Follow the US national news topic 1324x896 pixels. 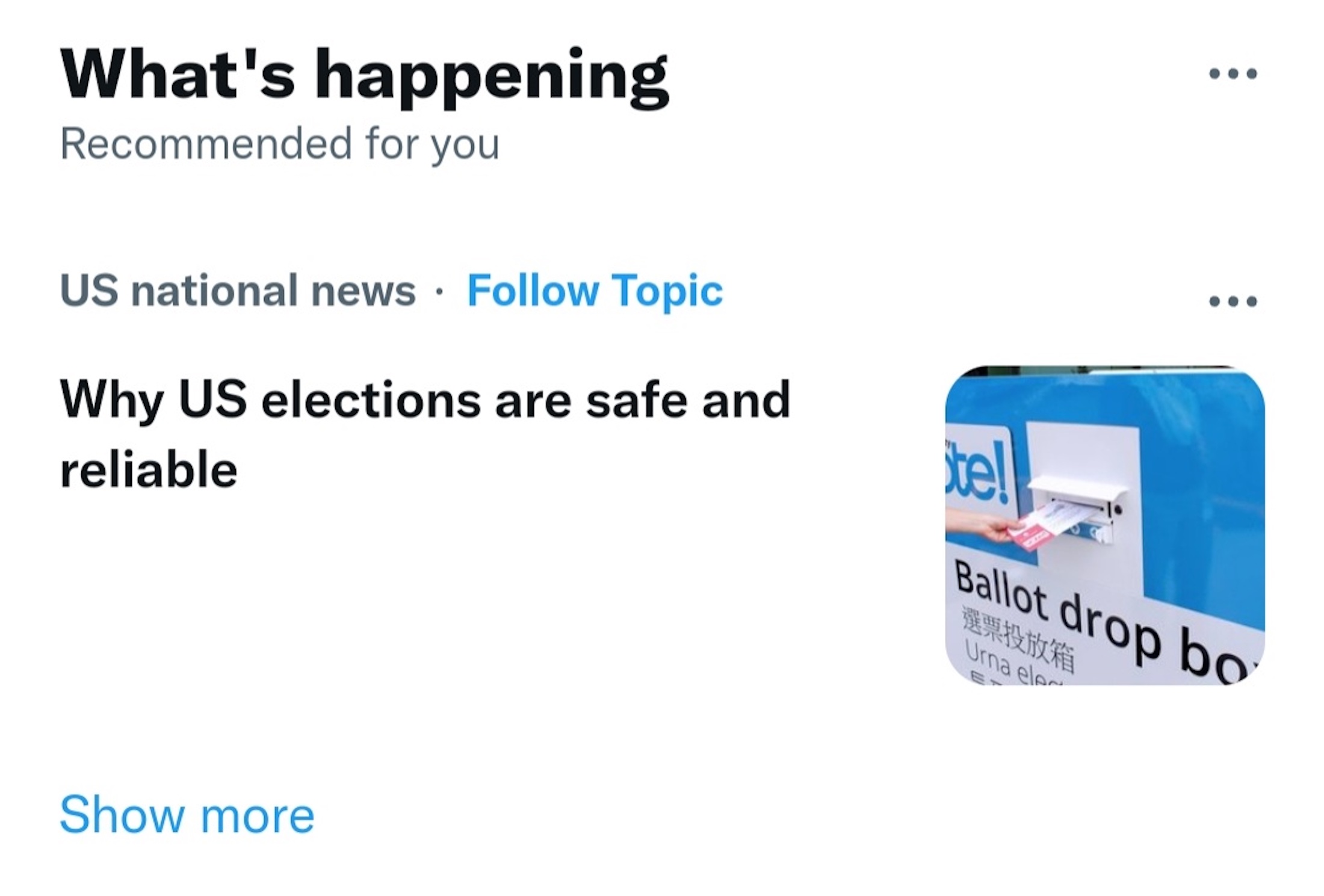(x=595, y=291)
